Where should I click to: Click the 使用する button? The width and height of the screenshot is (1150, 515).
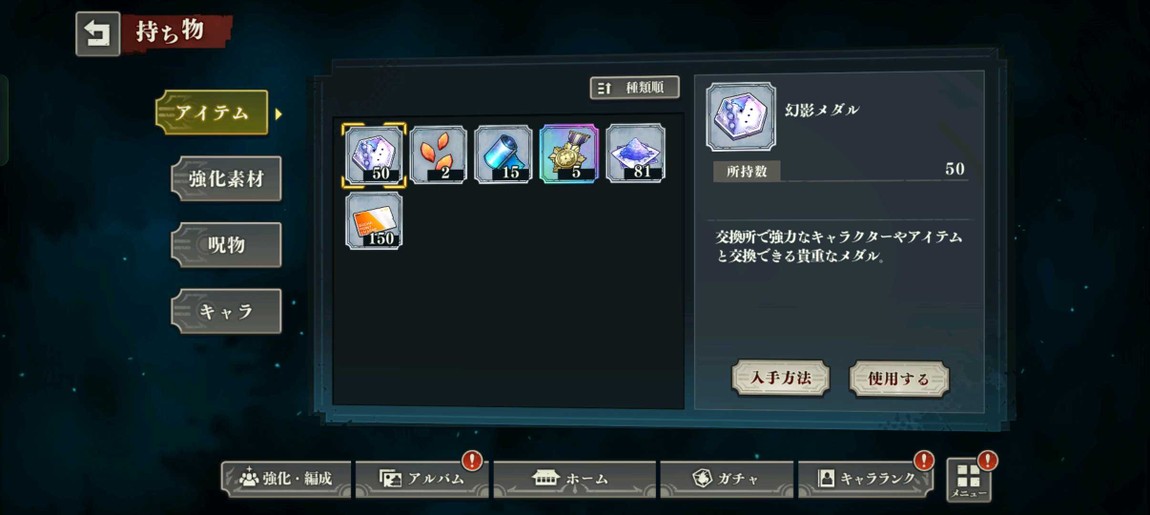(x=899, y=379)
